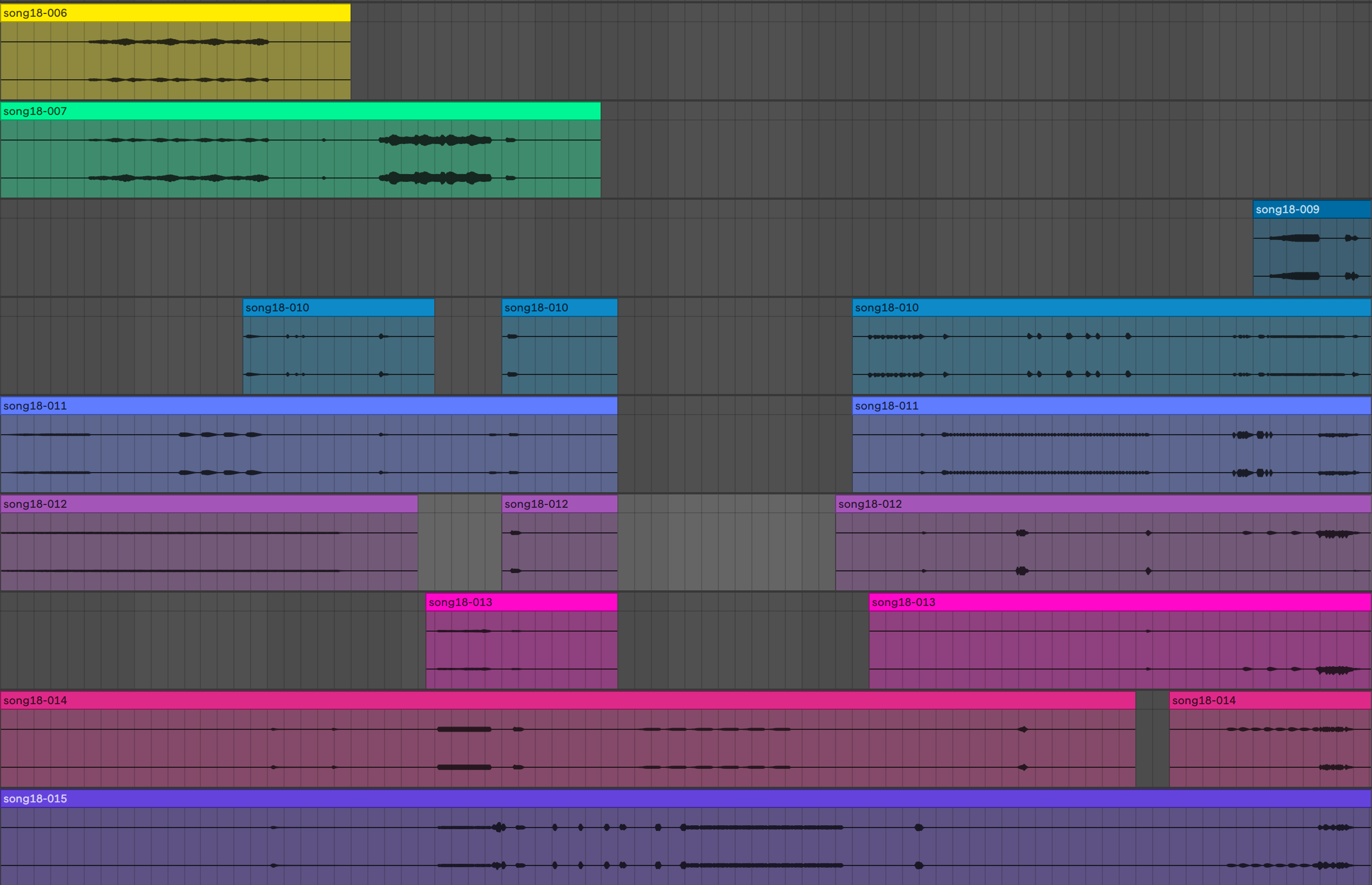Select the earlier song18-011 clip header
Screen dimensions: 1372x885
point(309,406)
